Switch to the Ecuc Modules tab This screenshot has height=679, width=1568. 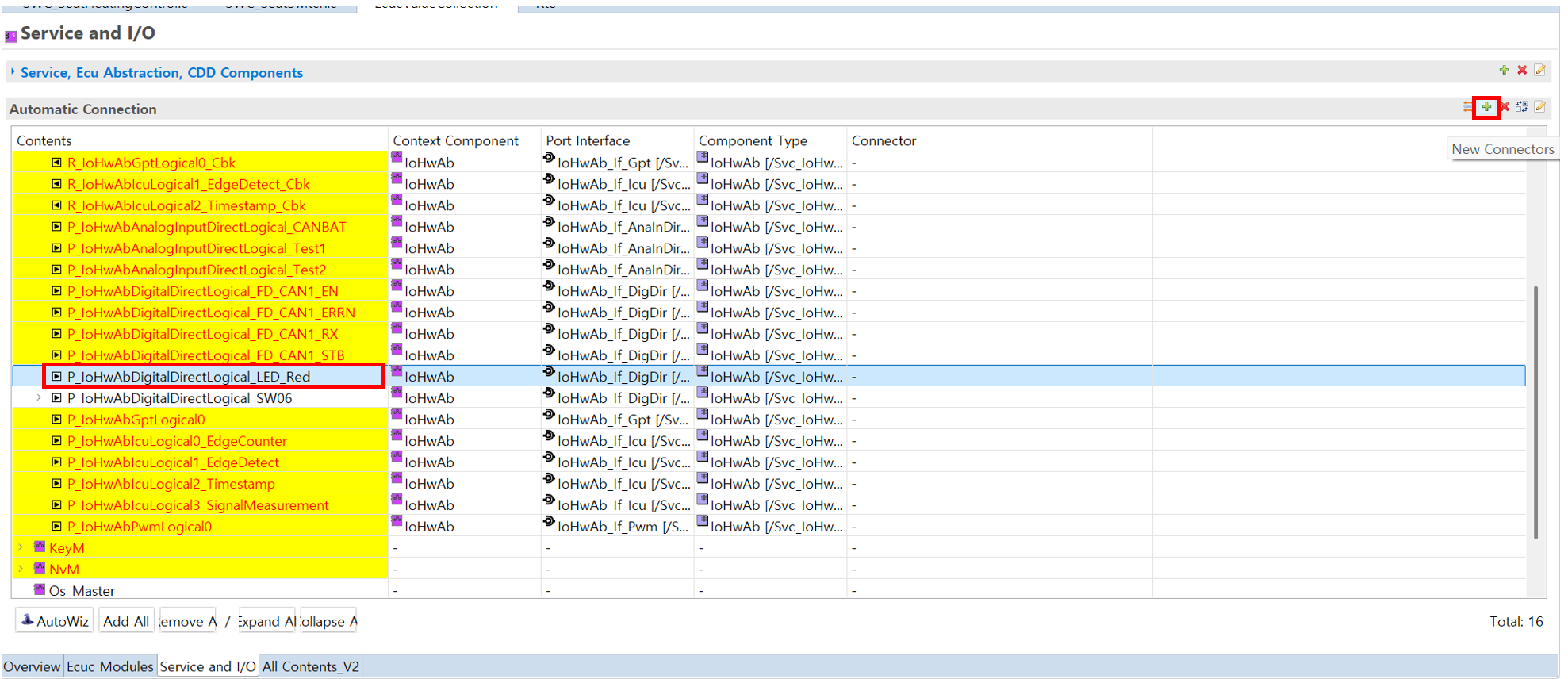109,666
